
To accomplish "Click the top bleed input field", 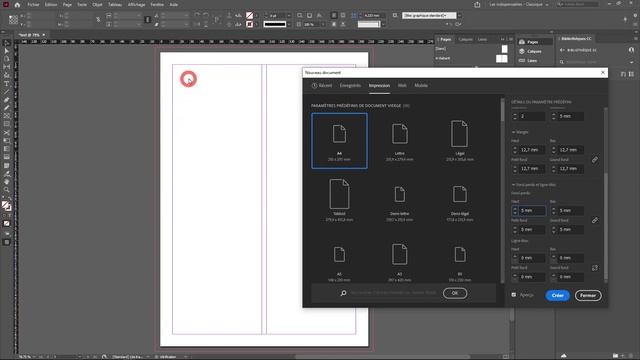I will pos(532,211).
